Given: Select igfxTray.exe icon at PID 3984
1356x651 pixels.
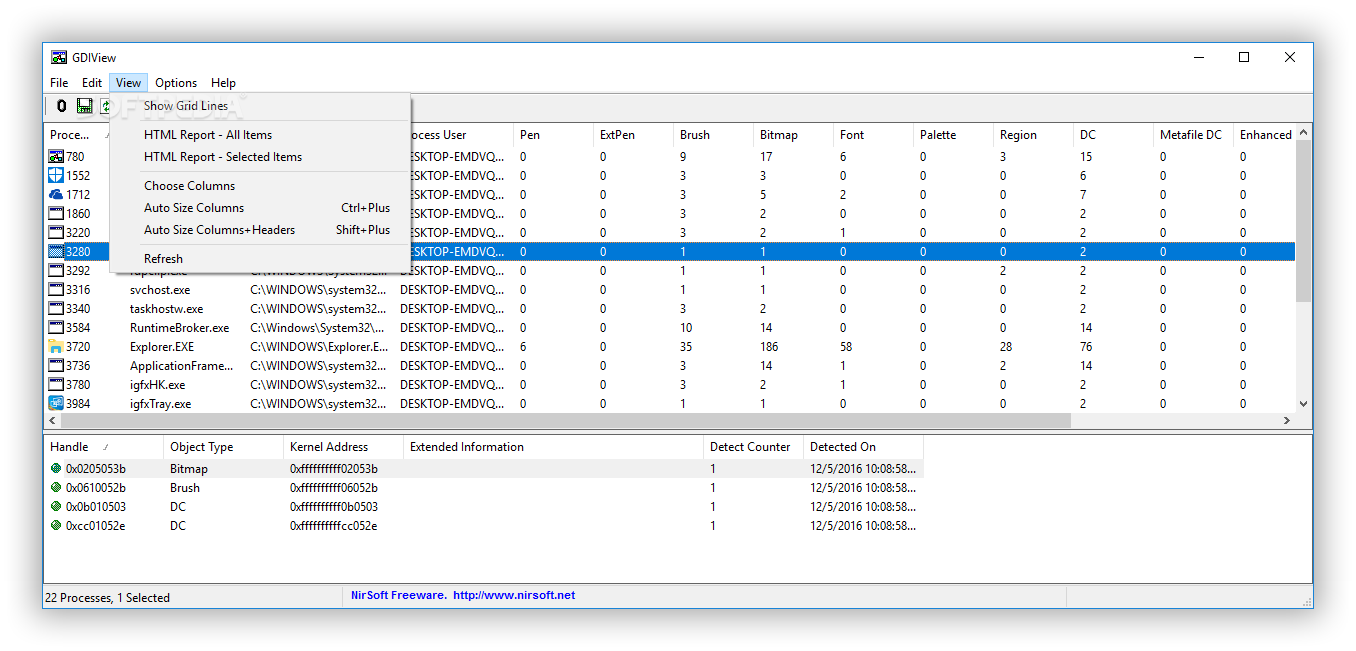Looking at the screenshot, I should click(x=56, y=403).
